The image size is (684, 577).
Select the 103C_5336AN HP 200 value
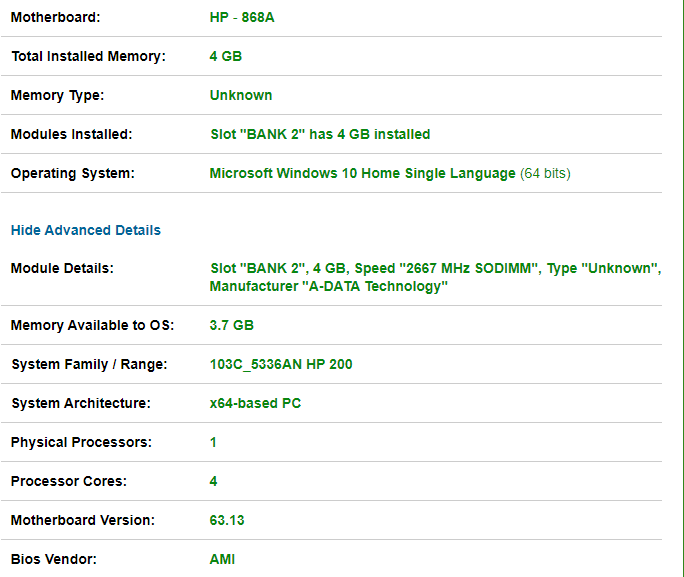[x=281, y=364]
